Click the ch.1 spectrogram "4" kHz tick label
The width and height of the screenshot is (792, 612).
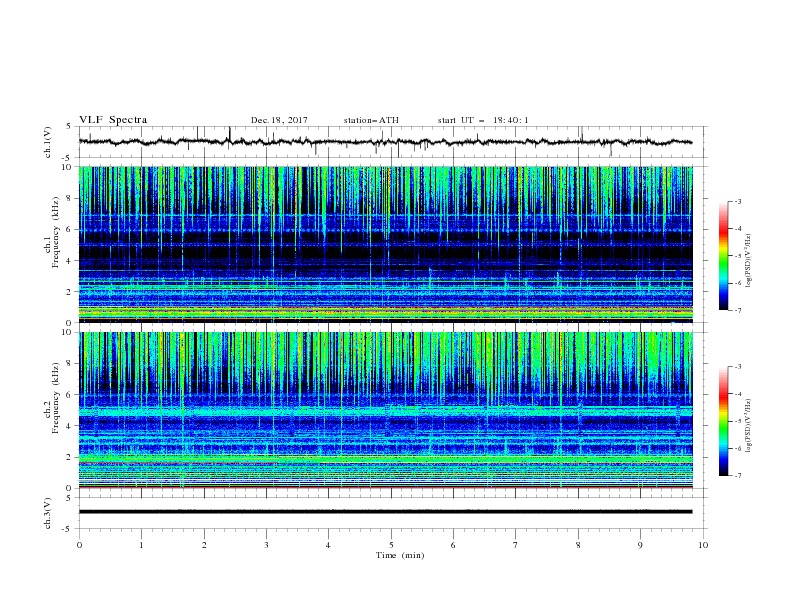click(70, 261)
